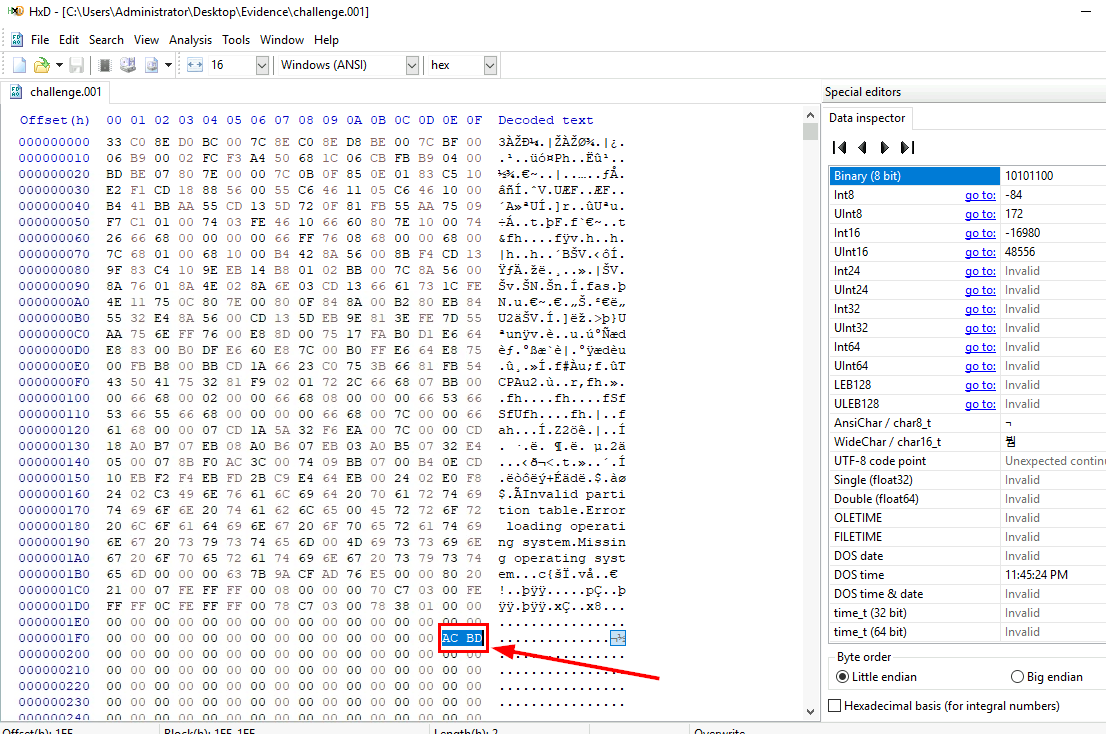Follow the go to link for Int32
Image resolution: width=1106 pixels, height=734 pixels.
980,310
